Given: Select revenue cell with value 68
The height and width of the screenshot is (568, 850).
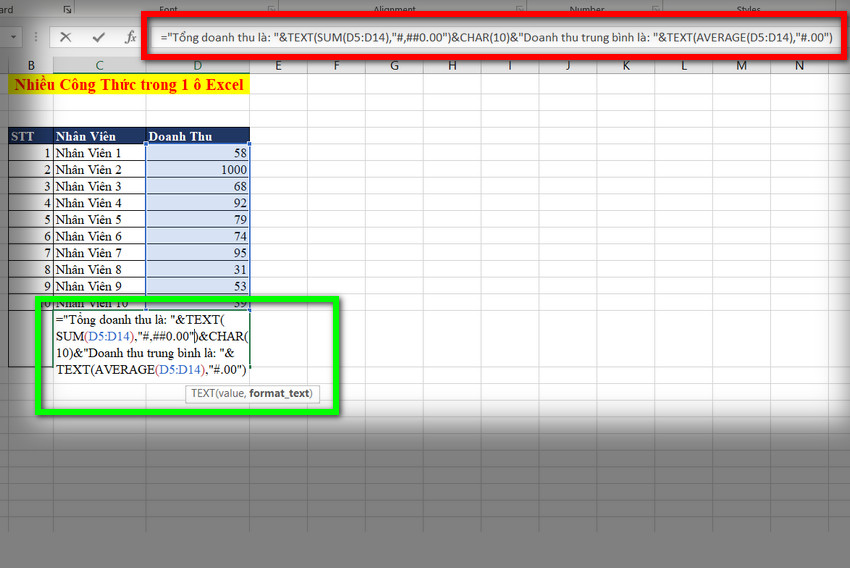Looking at the screenshot, I should [197, 186].
